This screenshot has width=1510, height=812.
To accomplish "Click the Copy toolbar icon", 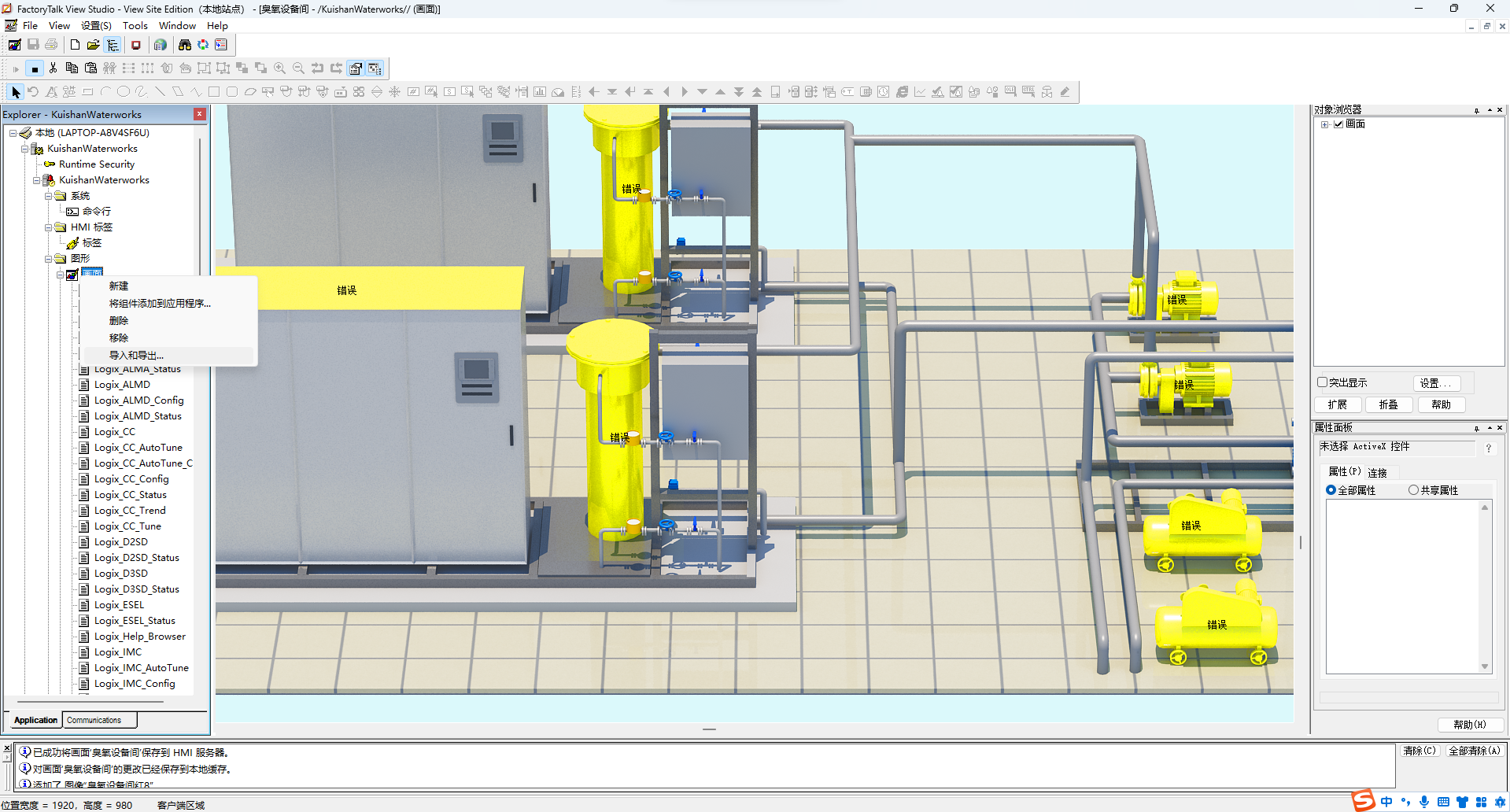I will tap(72, 68).
